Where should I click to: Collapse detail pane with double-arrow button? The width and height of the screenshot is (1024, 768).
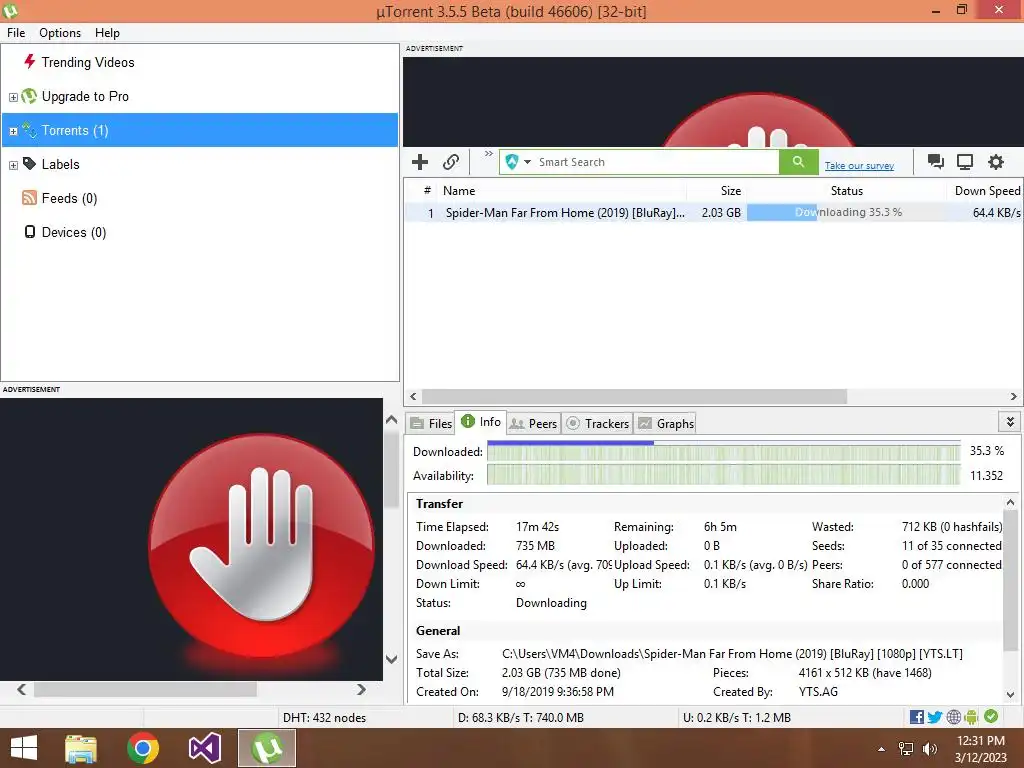1010,422
